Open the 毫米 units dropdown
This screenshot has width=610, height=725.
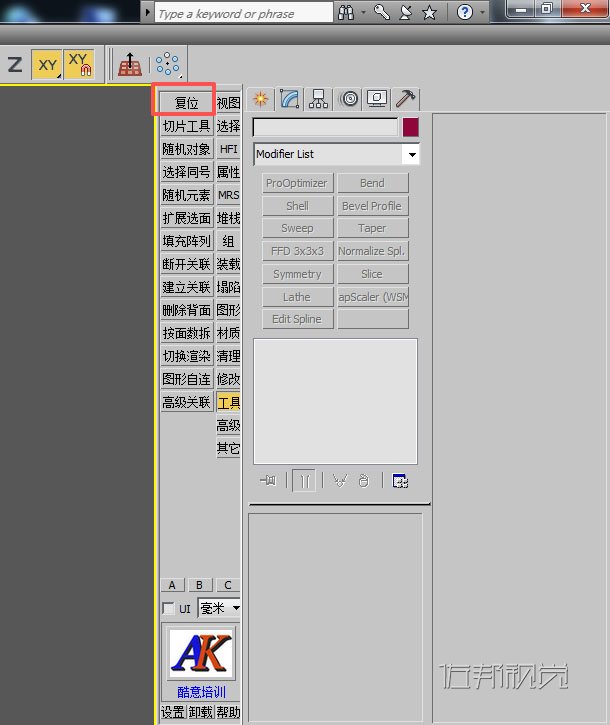point(236,608)
